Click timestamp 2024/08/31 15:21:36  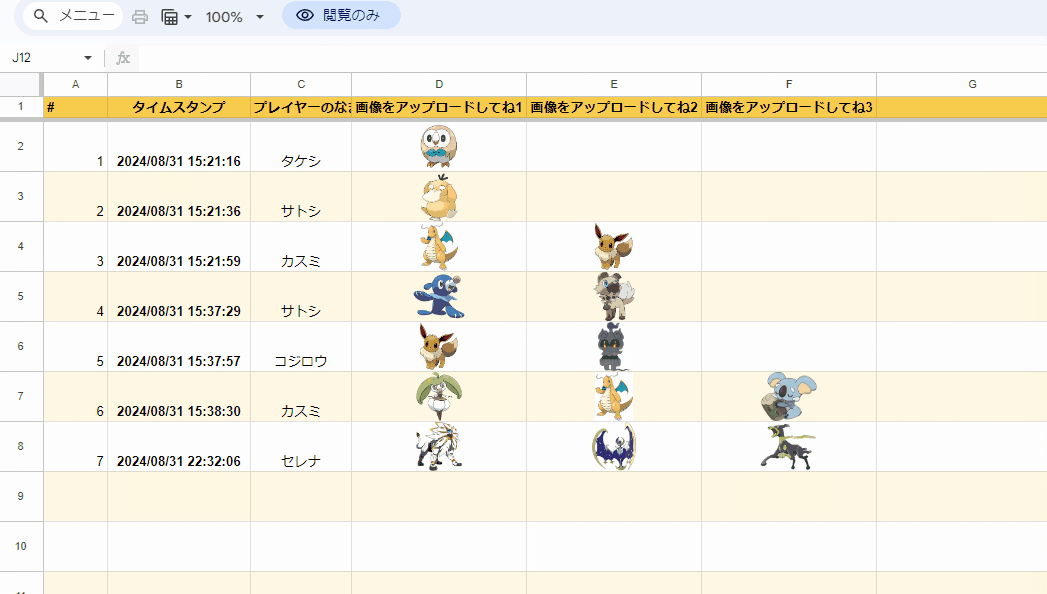pyautogui.click(x=179, y=211)
